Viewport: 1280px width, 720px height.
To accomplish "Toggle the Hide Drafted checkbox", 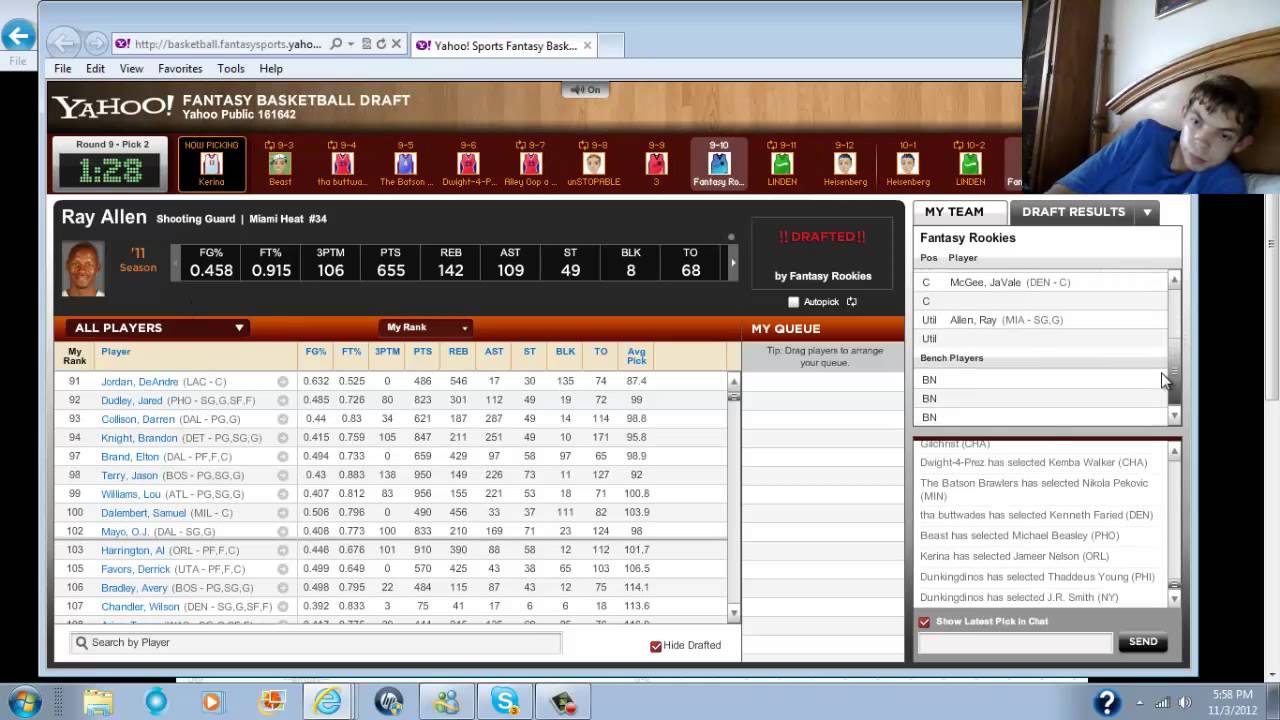I will point(656,646).
